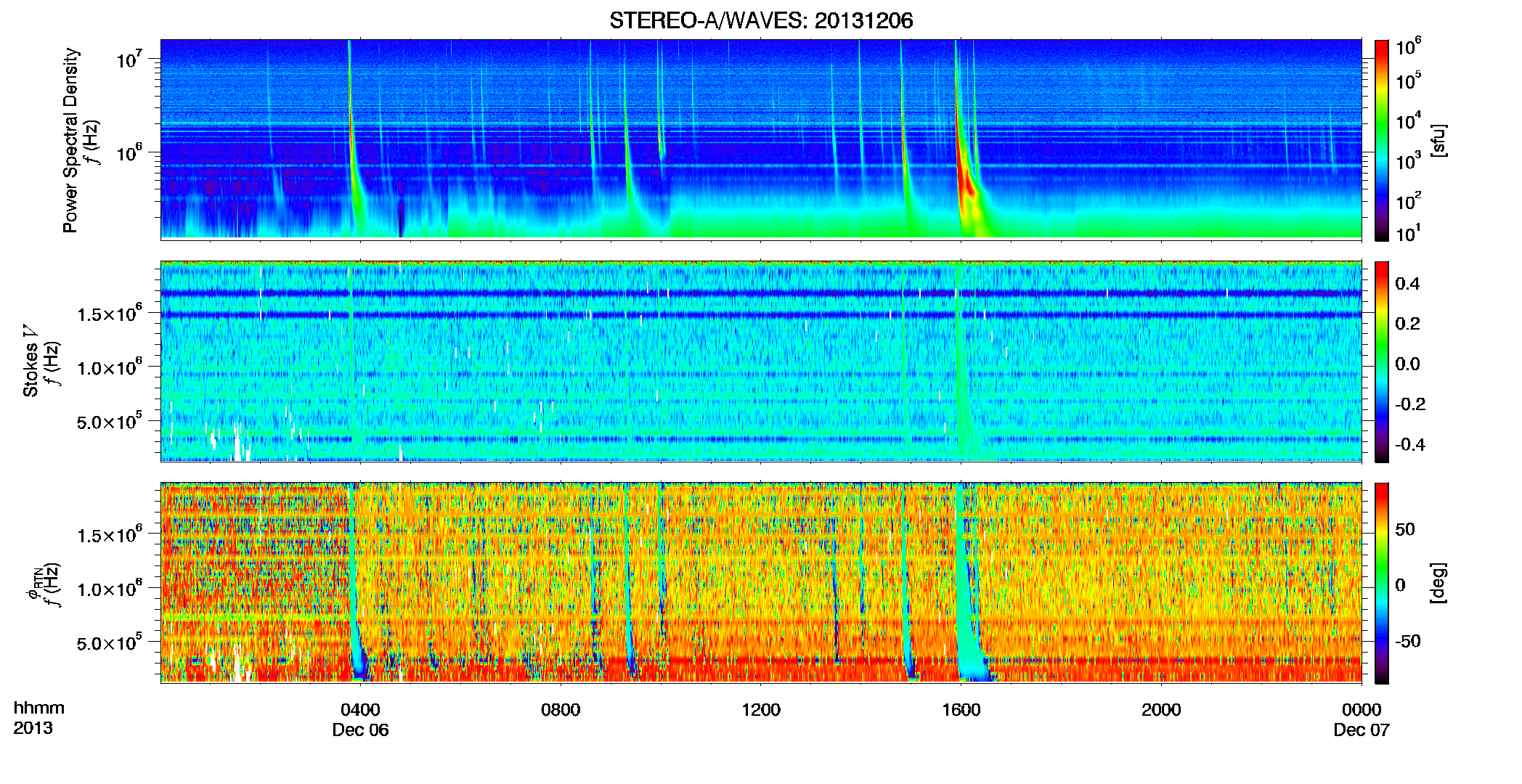Click the 0.4 Stokes colorbar value
This screenshot has height=784, width=1522.
pos(1407,284)
